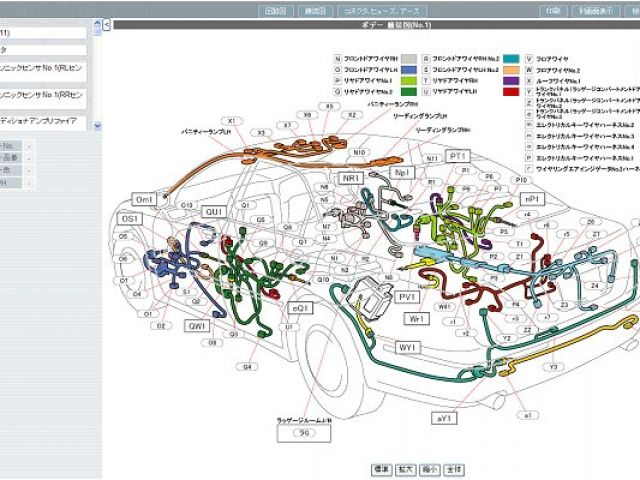The height and width of the screenshot is (480, 640).
Task: Expand the dropdown below コンディショナアンプリファイア
Action: pyautogui.click(x=96, y=126)
